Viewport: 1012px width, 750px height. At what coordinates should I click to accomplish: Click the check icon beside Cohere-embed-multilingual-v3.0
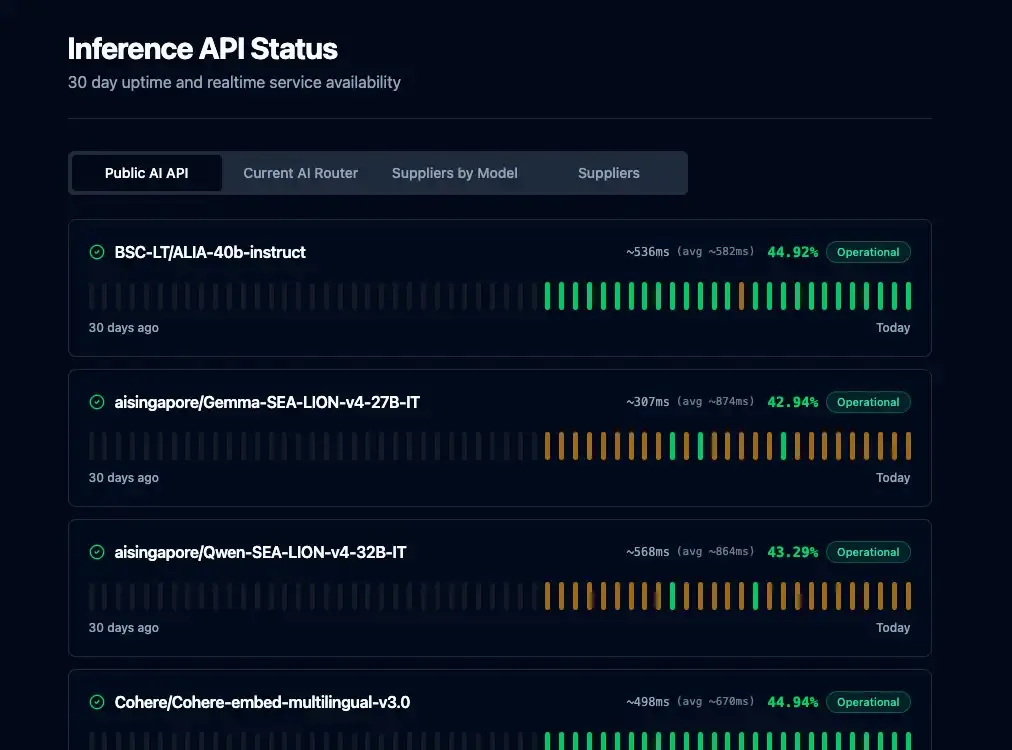tap(97, 702)
